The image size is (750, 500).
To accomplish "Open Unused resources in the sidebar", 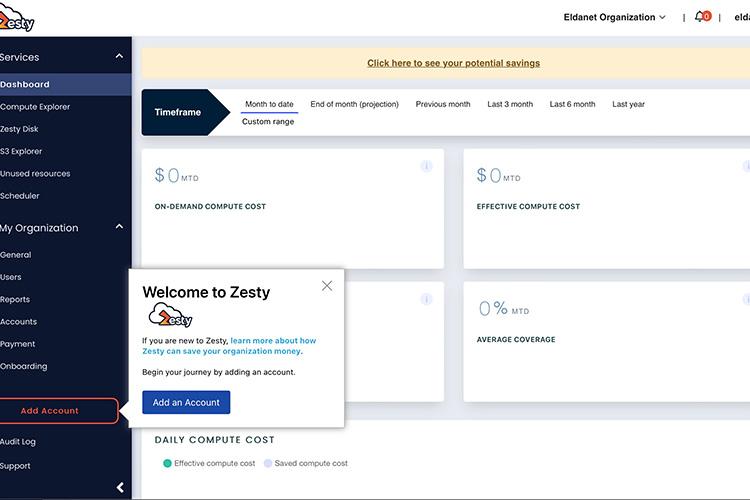I will (35, 173).
